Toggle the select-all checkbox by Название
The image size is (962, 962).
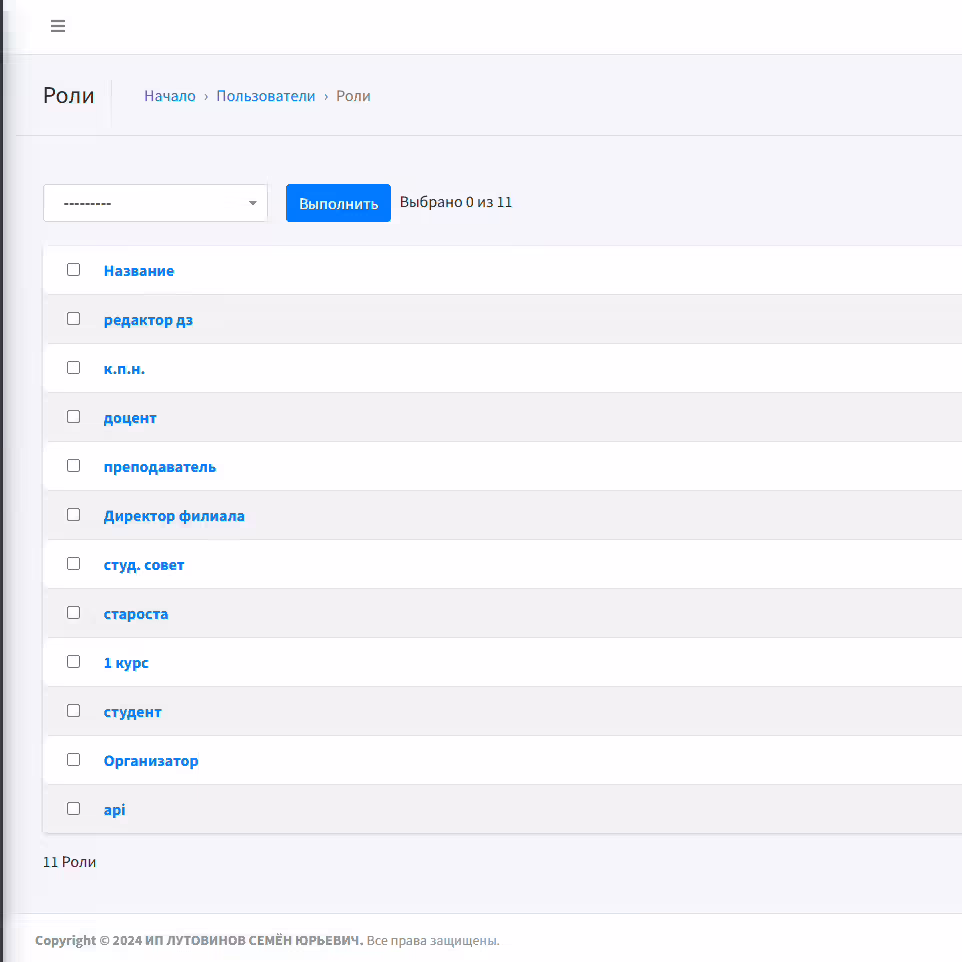(x=74, y=270)
